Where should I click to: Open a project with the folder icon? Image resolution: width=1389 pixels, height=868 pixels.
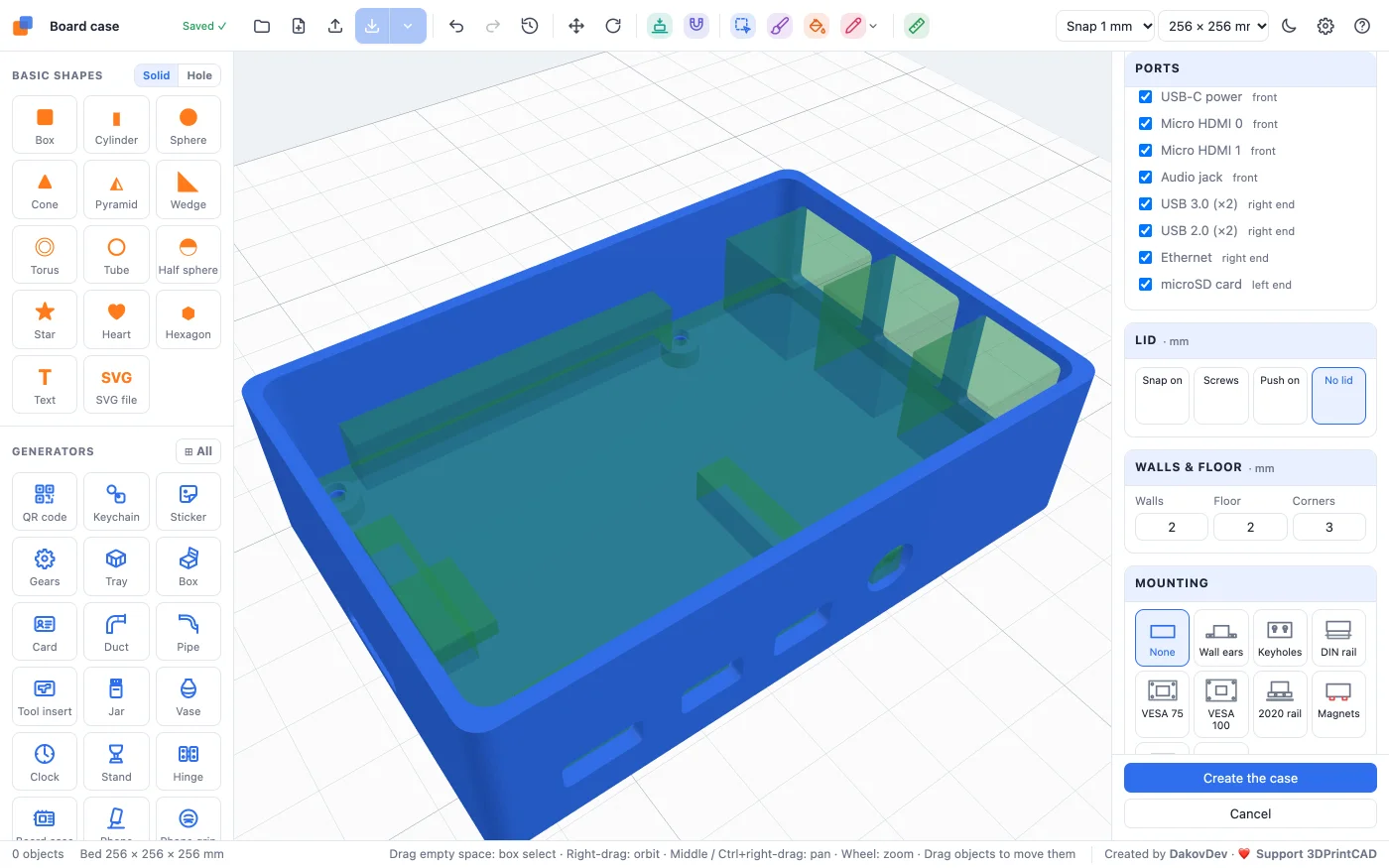(x=262, y=26)
